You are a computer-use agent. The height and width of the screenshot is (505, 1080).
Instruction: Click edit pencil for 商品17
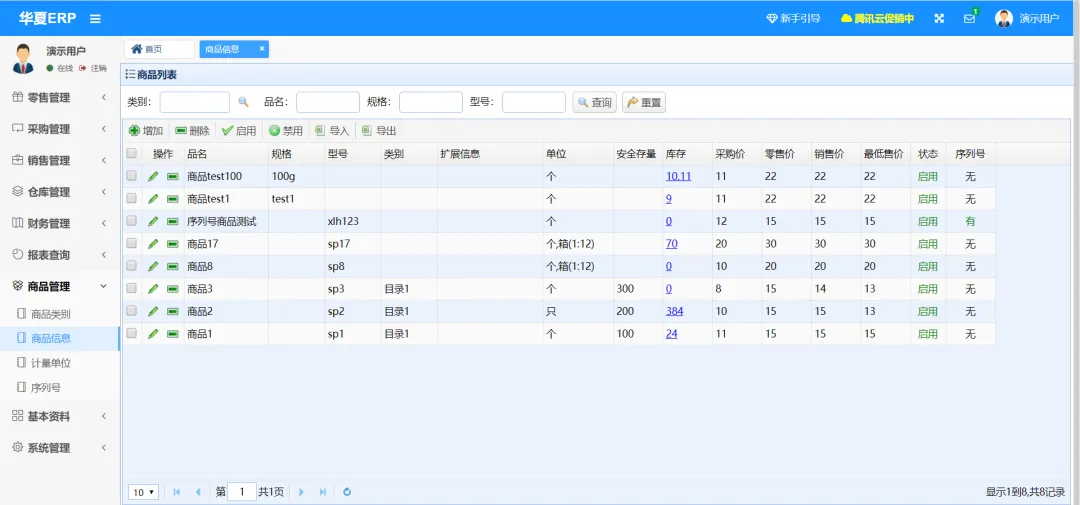(153, 244)
